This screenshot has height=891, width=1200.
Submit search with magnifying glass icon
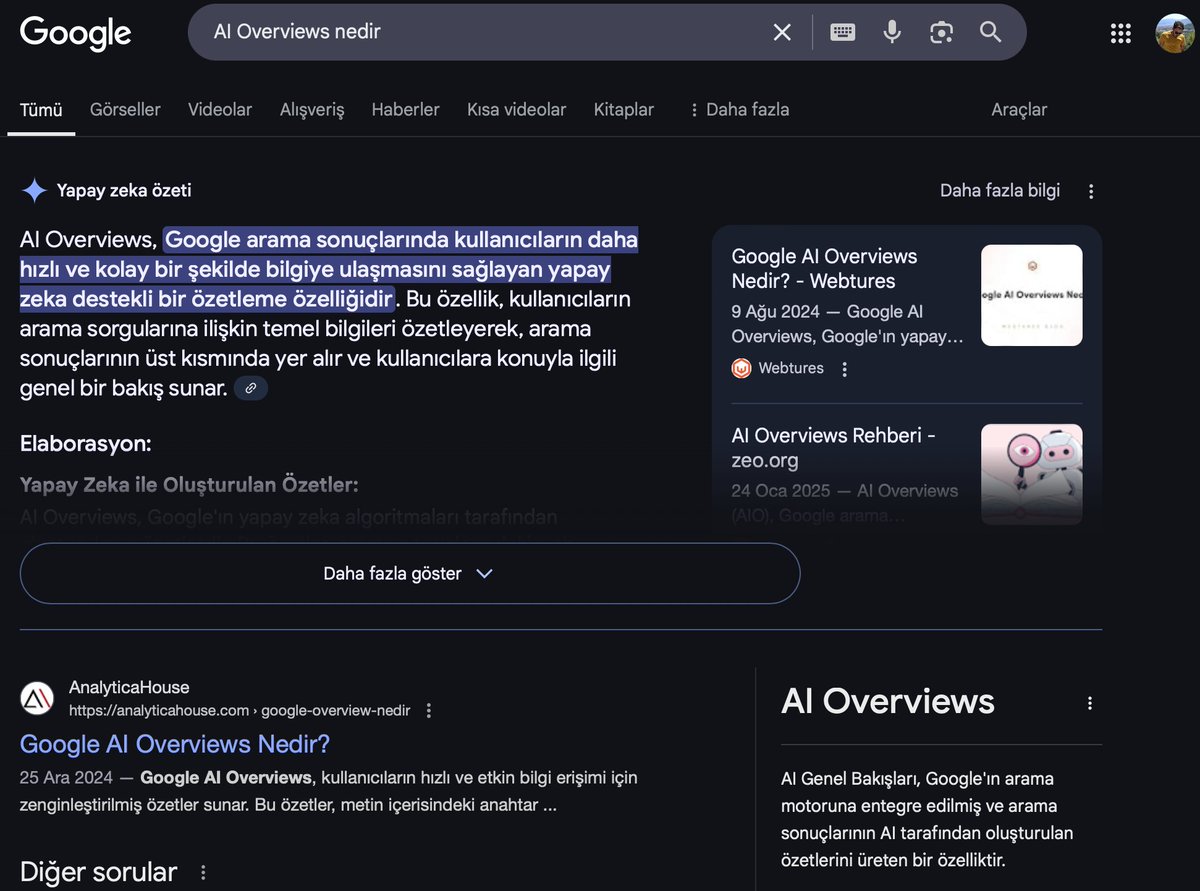(990, 32)
